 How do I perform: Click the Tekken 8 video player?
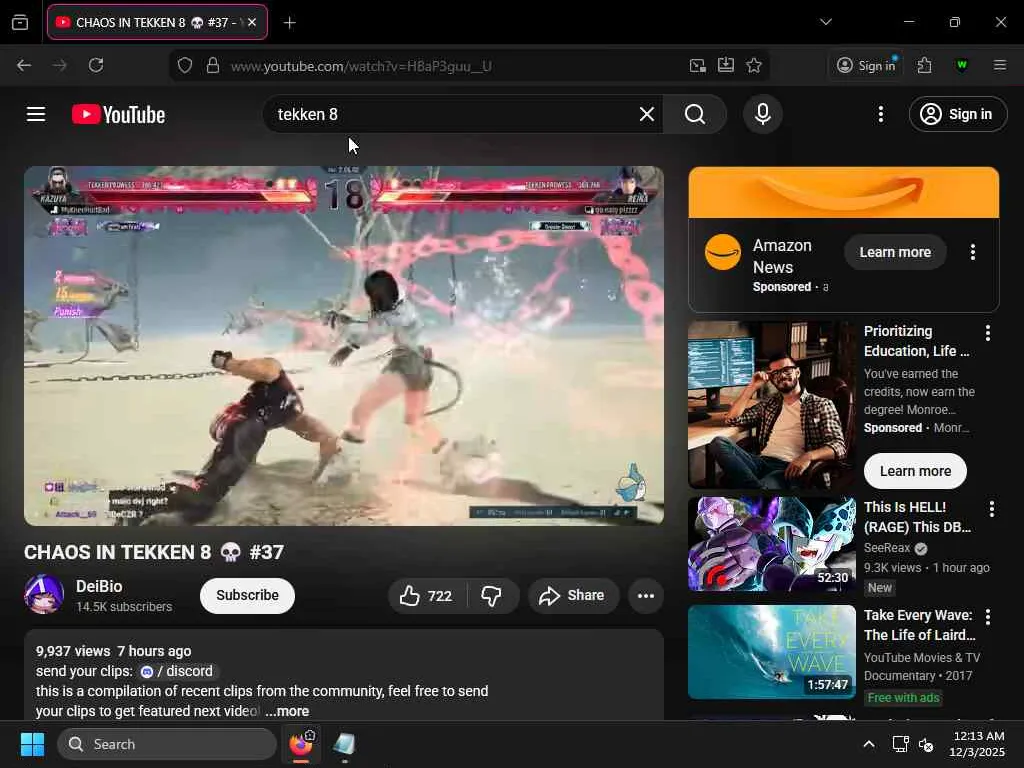[344, 345]
